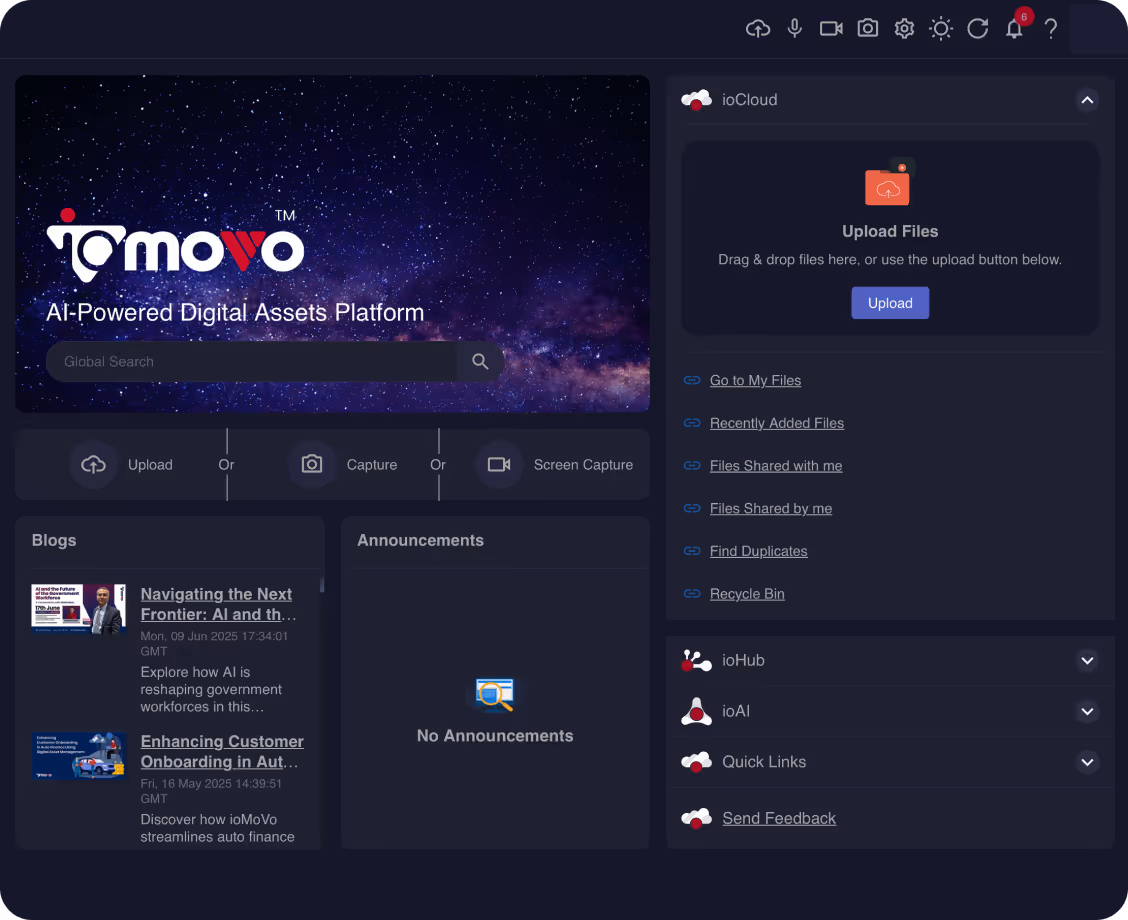Start audio recording with the microphone icon

click(794, 29)
